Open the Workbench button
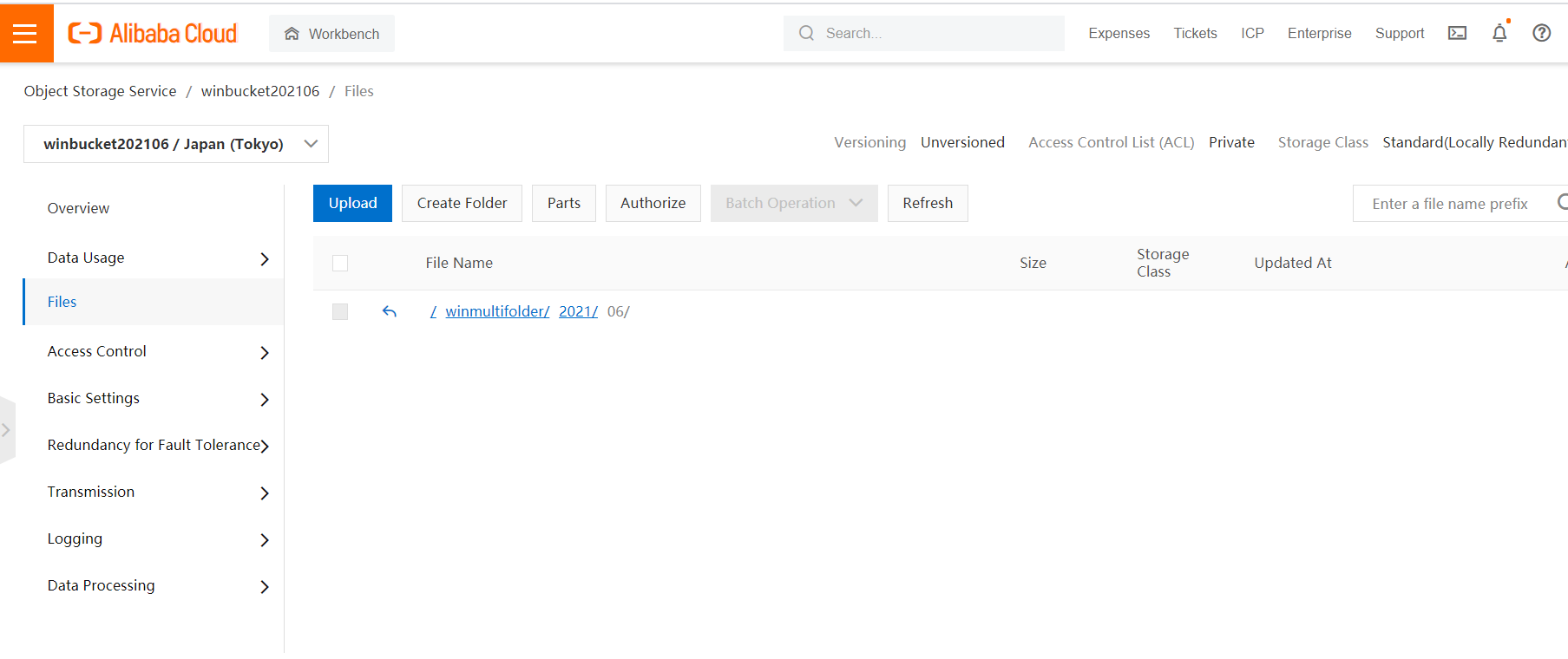1568x659 pixels. click(331, 33)
